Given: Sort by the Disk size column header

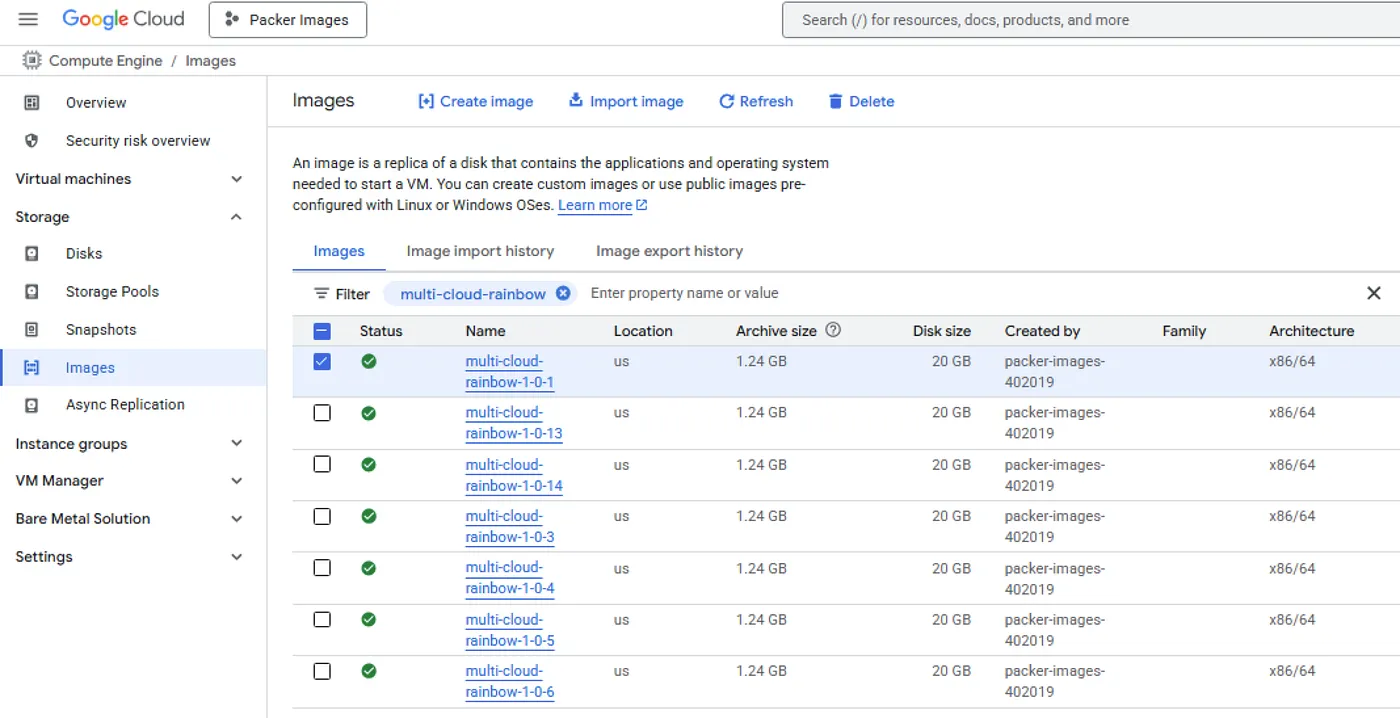Looking at the screenshot, I should click(942, 331).
